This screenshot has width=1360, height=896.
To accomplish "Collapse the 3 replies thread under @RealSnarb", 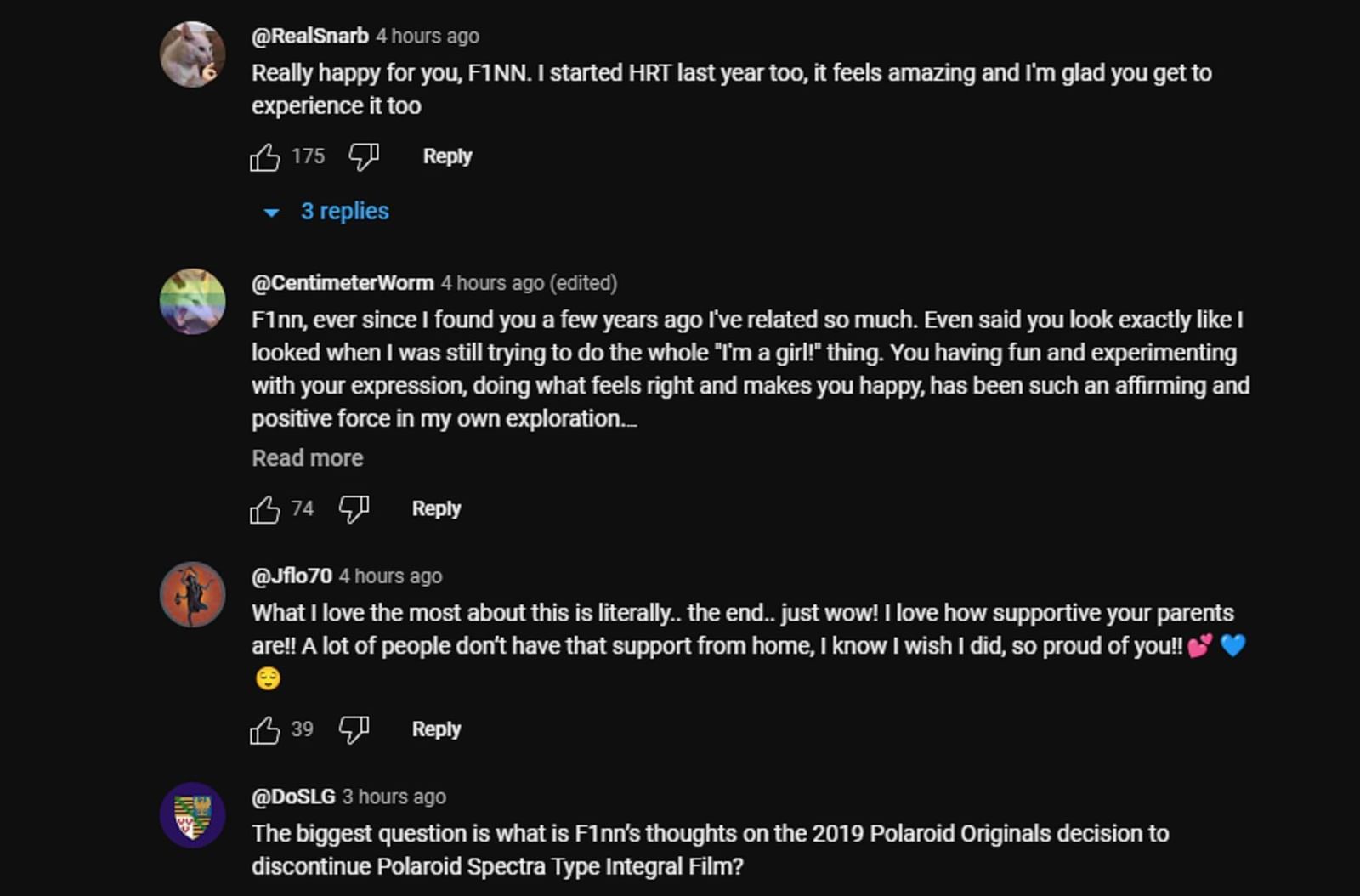I will tap(343, 211).
